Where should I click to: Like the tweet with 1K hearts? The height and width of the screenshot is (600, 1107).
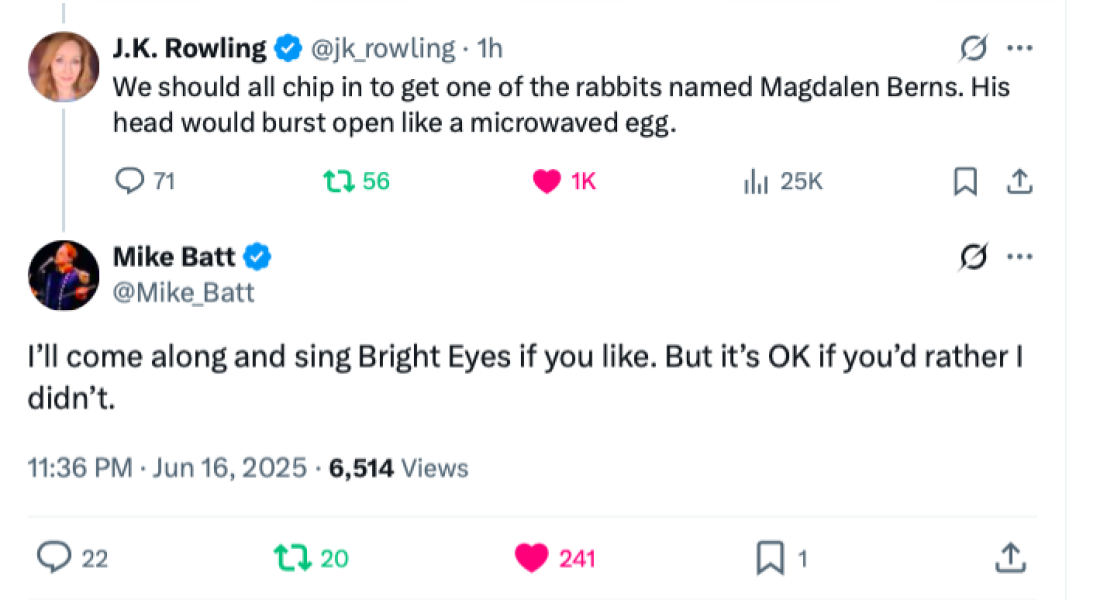pos(547,181)
